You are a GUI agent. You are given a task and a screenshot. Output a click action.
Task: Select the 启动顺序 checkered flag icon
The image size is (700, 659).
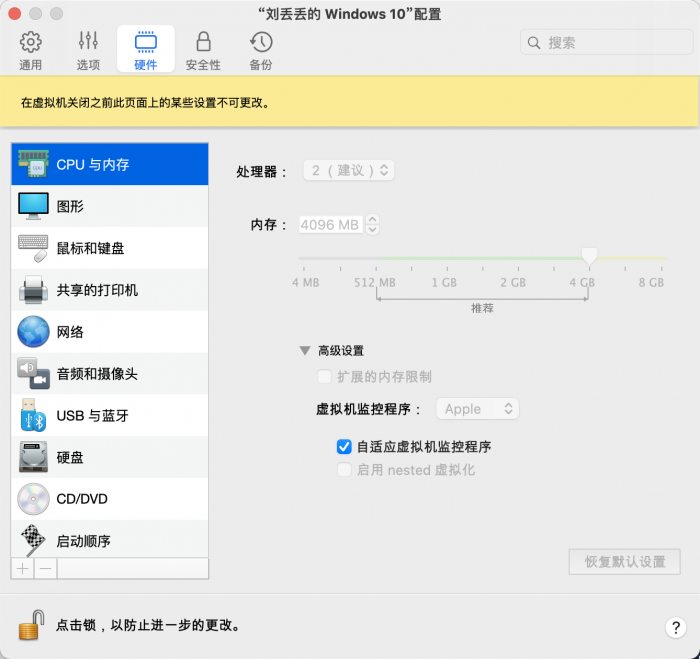coord(33,540)
